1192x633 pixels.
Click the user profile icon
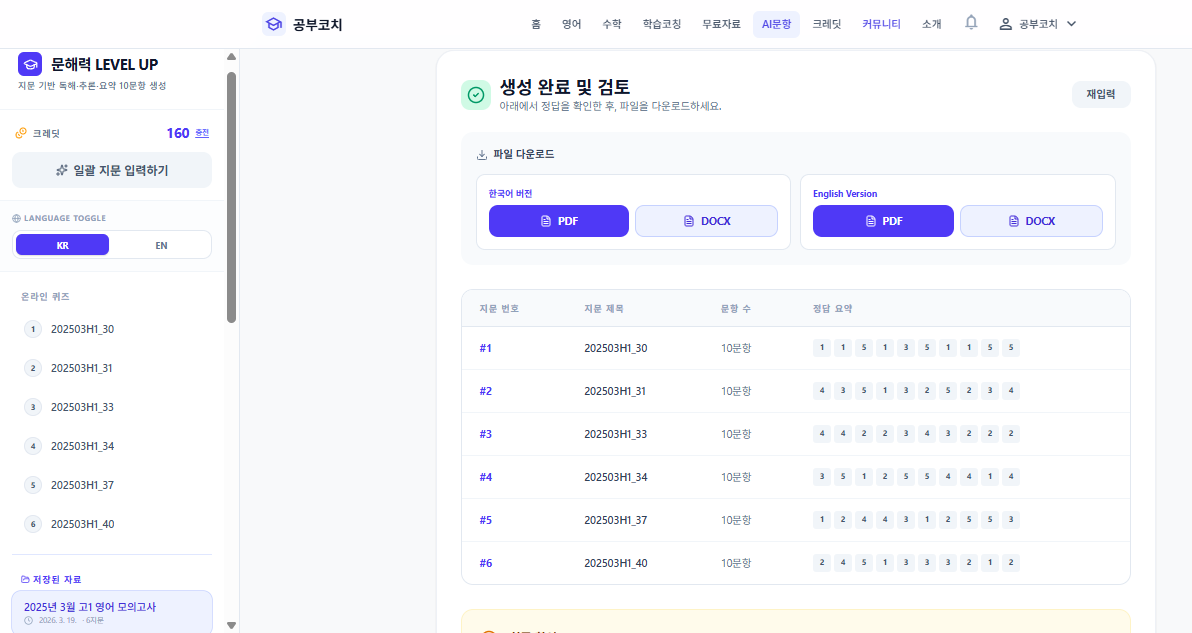(x=1006, y=24)
